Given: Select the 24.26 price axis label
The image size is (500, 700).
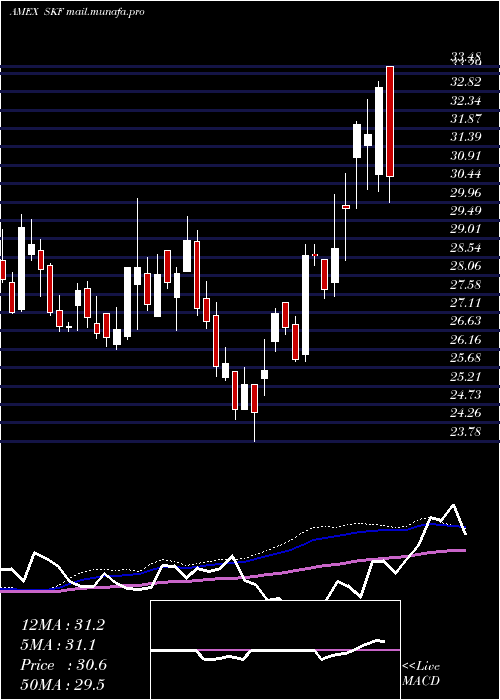Looking at the screenshot, I should 466,412.
